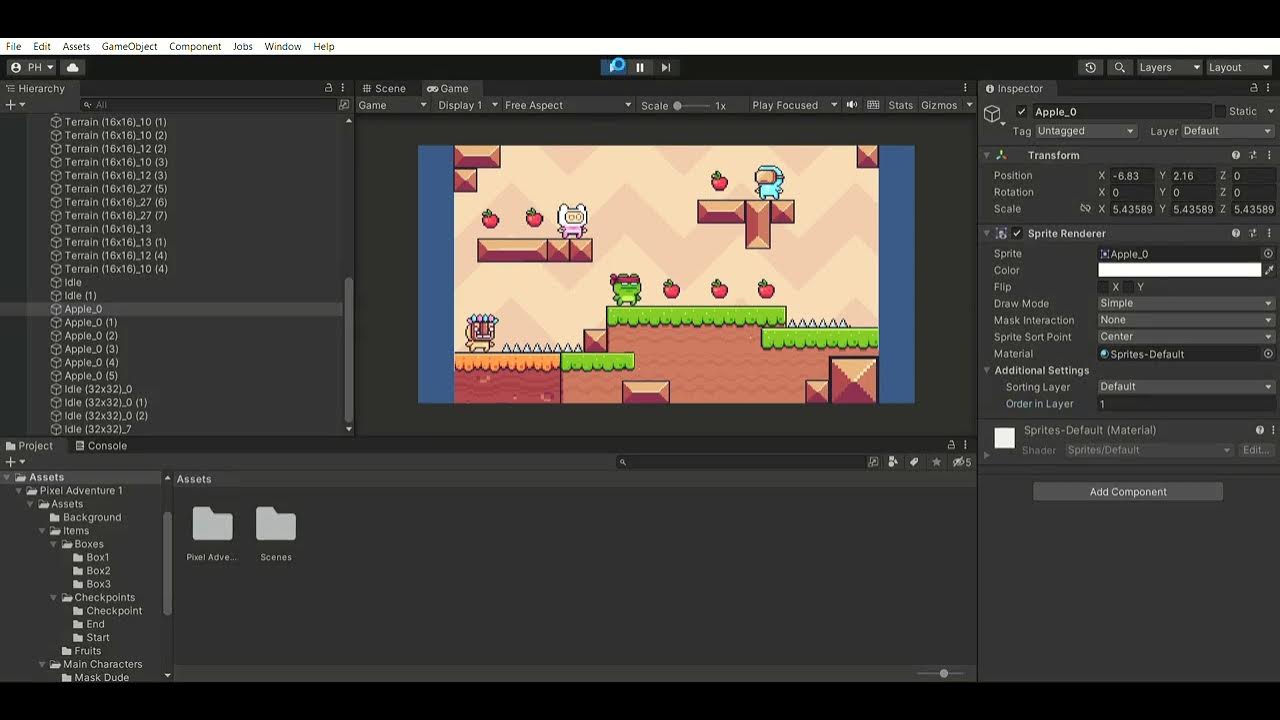The width and height of the screenshot is (1280, 720).
Task: Click the Inspector lock icon
Action: [1254, 88]
